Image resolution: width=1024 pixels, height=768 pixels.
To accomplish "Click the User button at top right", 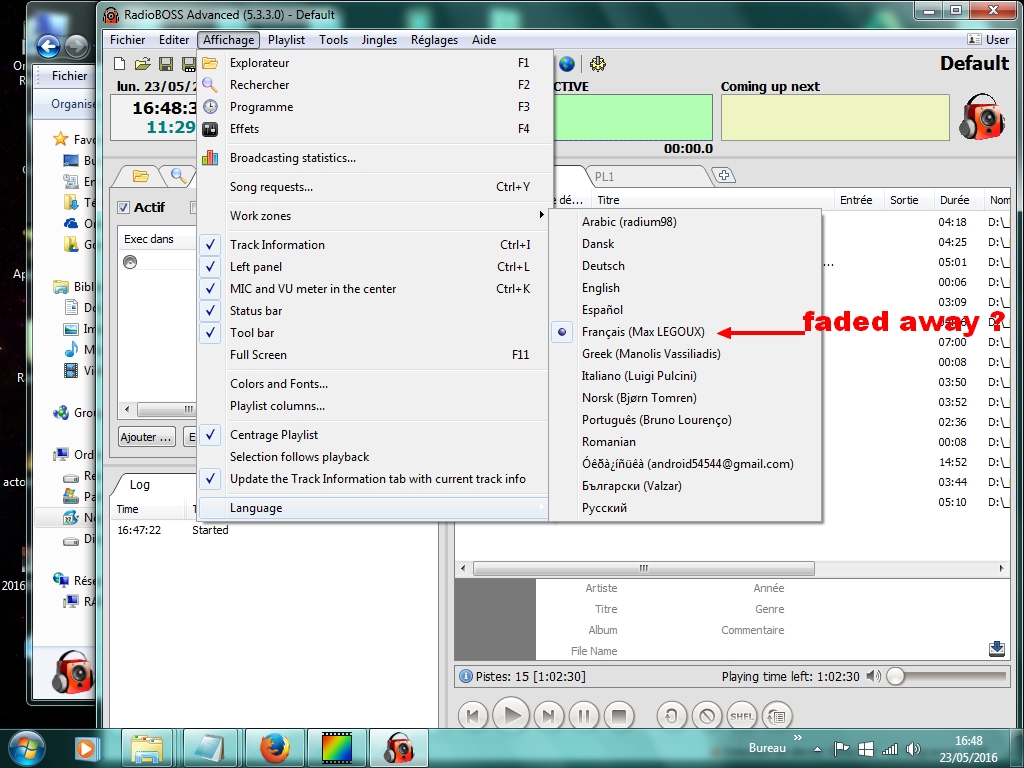I will [987, 40].
